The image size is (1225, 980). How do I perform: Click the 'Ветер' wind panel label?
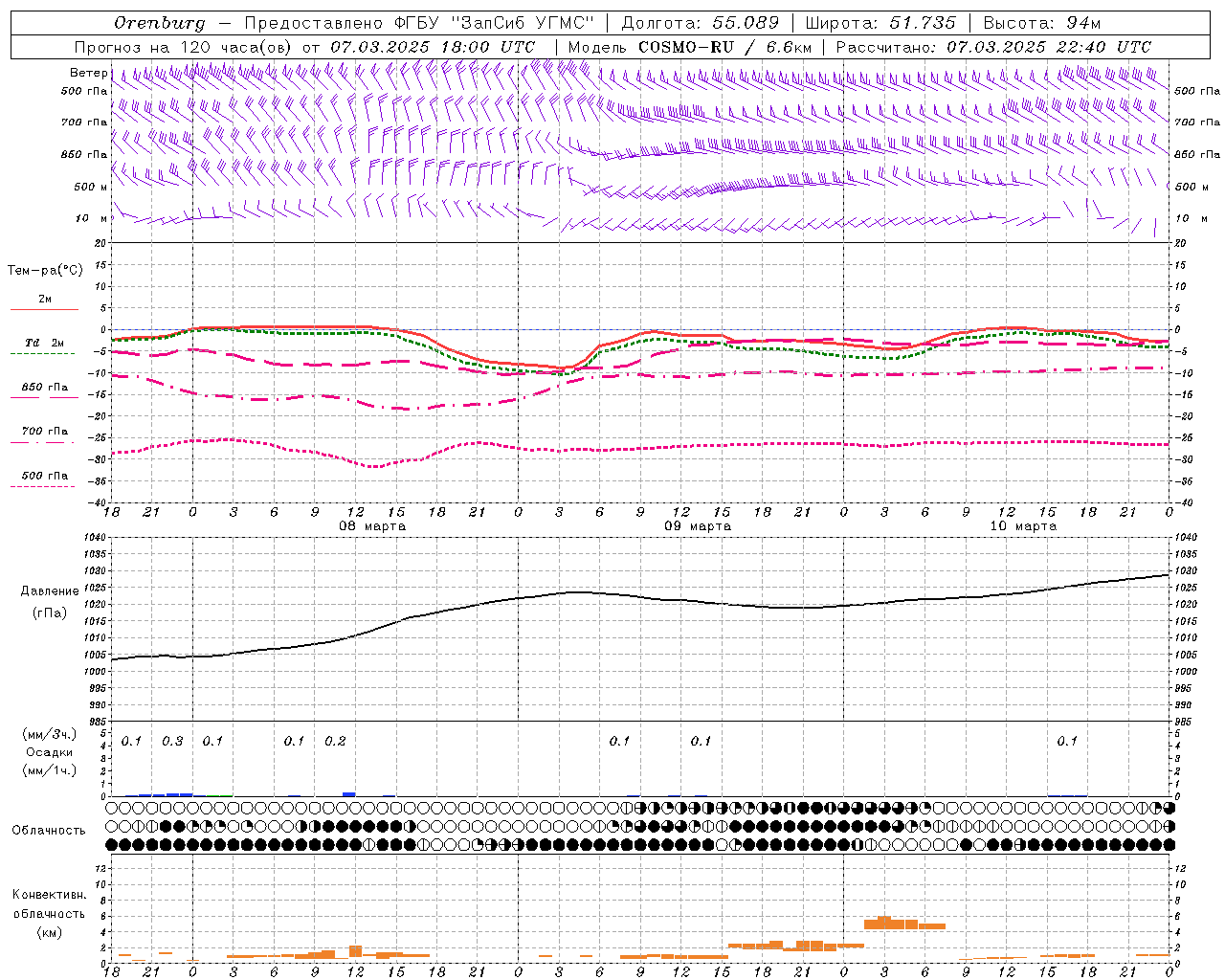(89, 73)
